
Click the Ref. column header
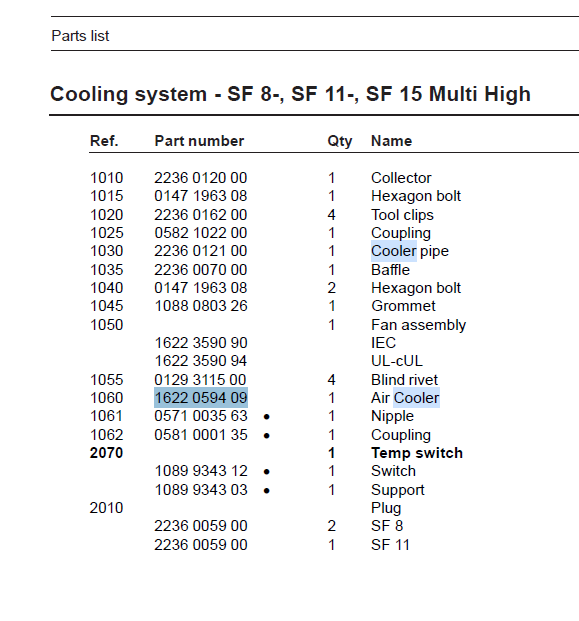pos(104,141)
